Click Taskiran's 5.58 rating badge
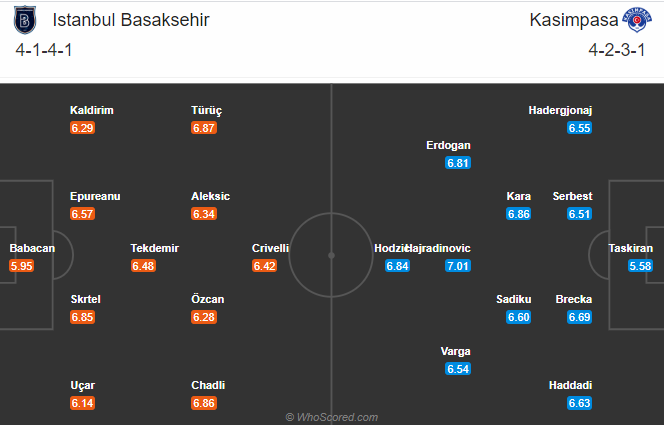Viewport: 664px width, 425px height. pos(641,265)
